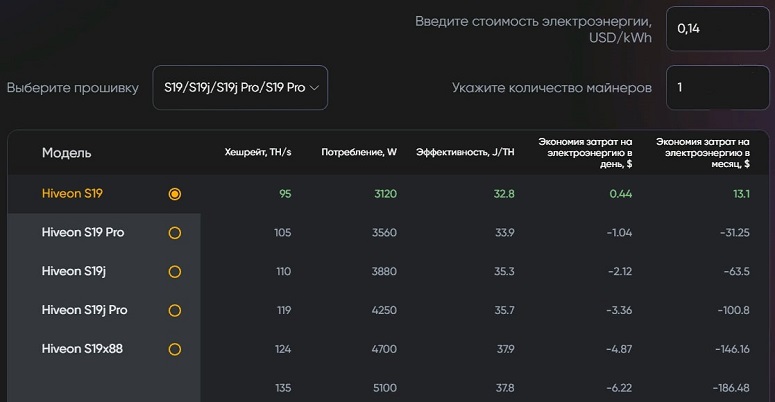Click the monthly electricity savings column header
Image resolution: width=775 pixels, height=402 pixels.
pyautogui.click(x=703, y=153)
